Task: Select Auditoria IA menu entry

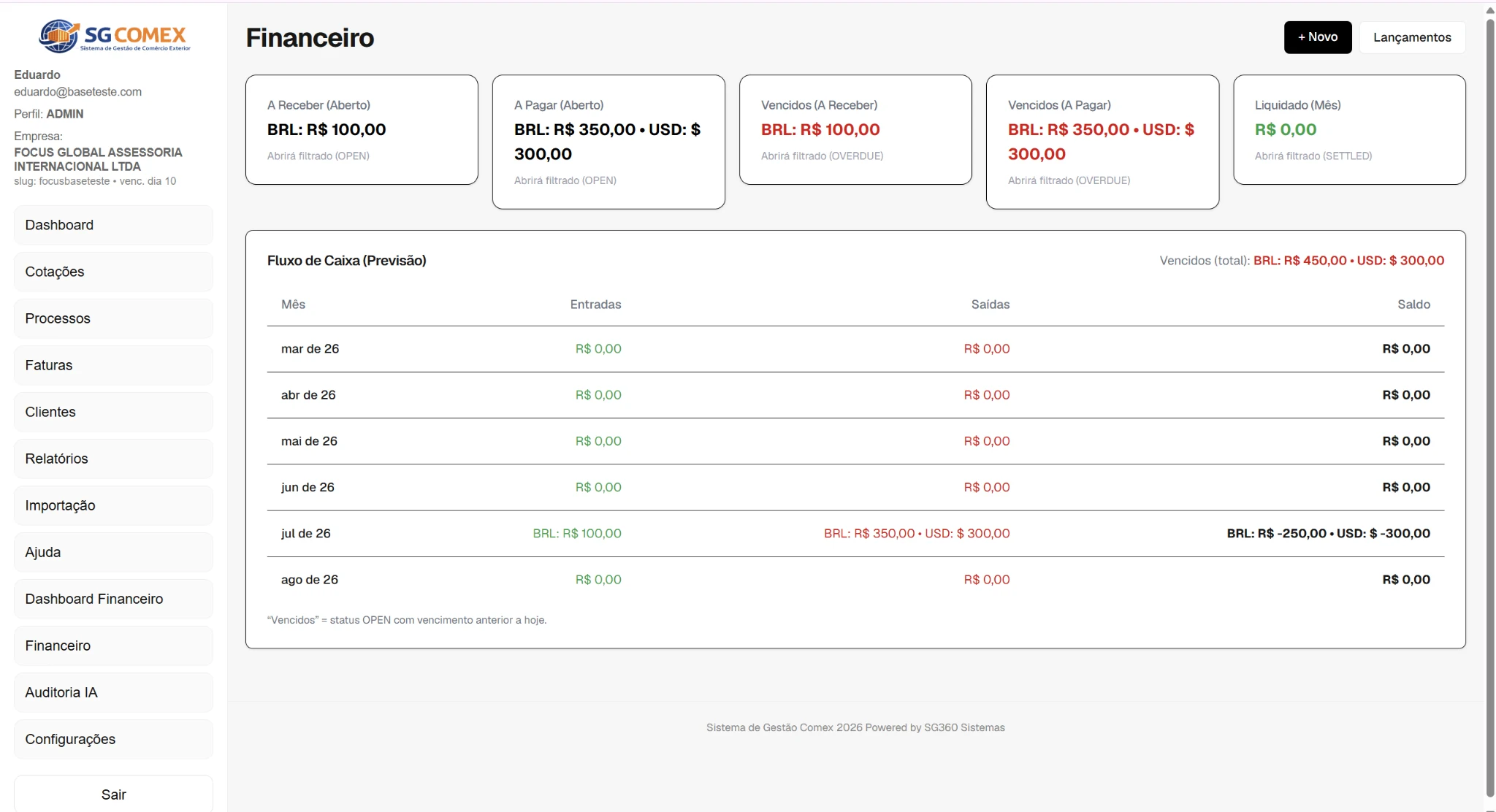Action: 113,692
